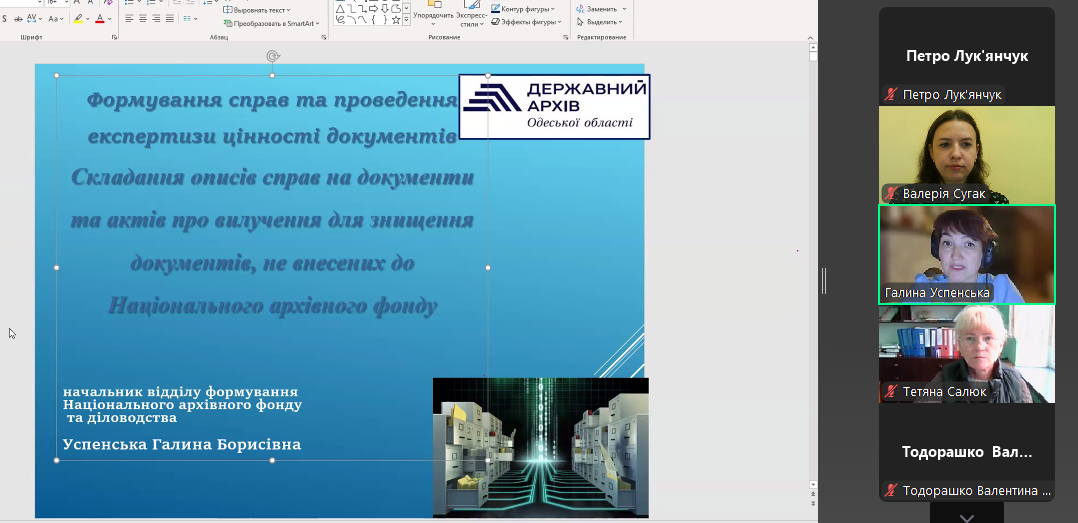Show more participants with the down chevron
The height and width of the screenshot is (523, 1078).
(966, 517)
